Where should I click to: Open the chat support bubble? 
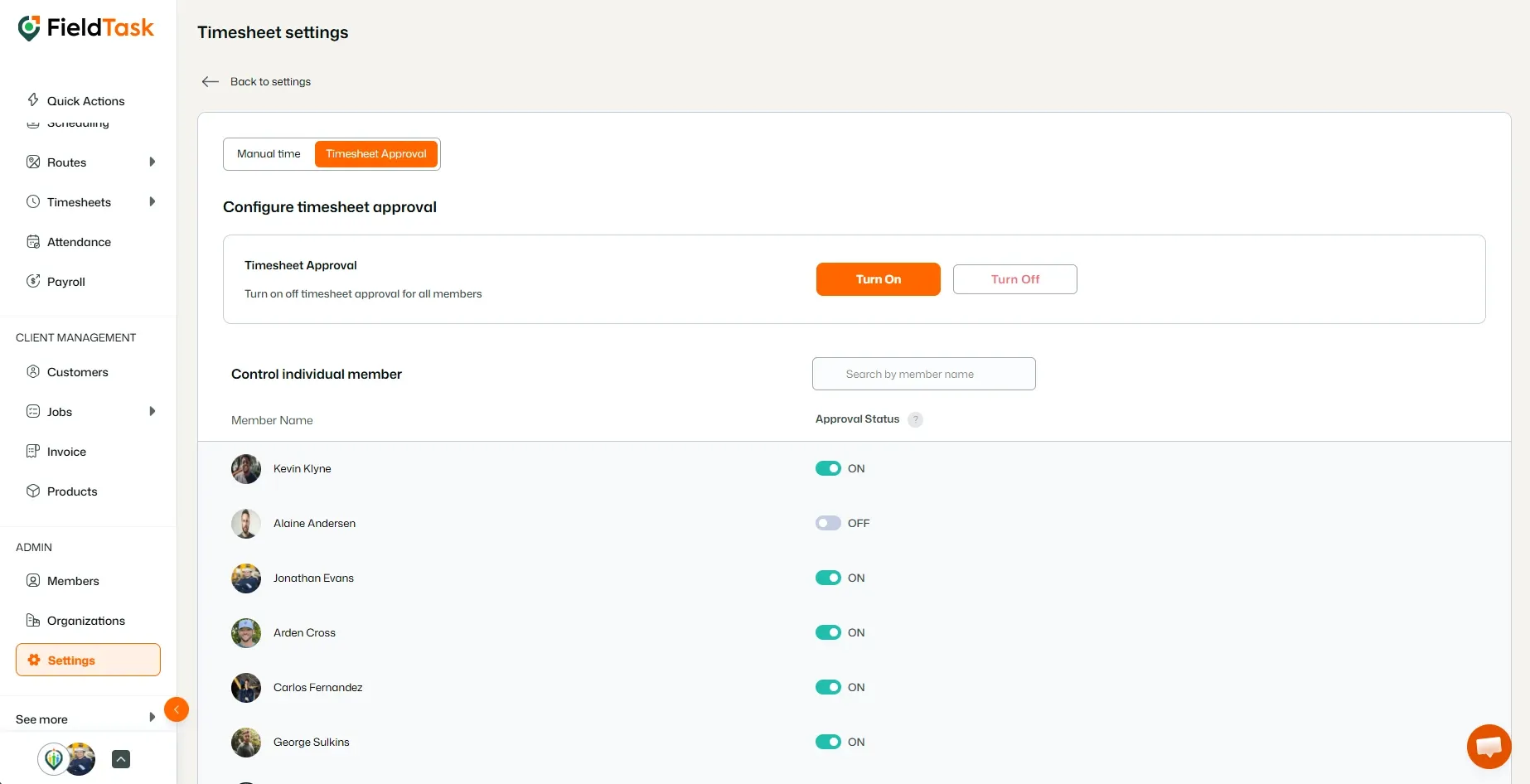[1489, 747]
